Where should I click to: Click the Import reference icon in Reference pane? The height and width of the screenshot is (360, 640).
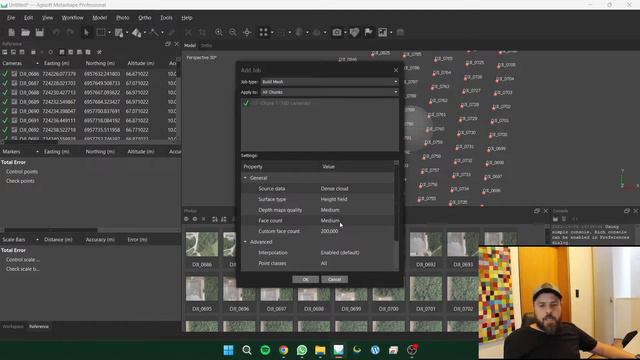[5, 52]
